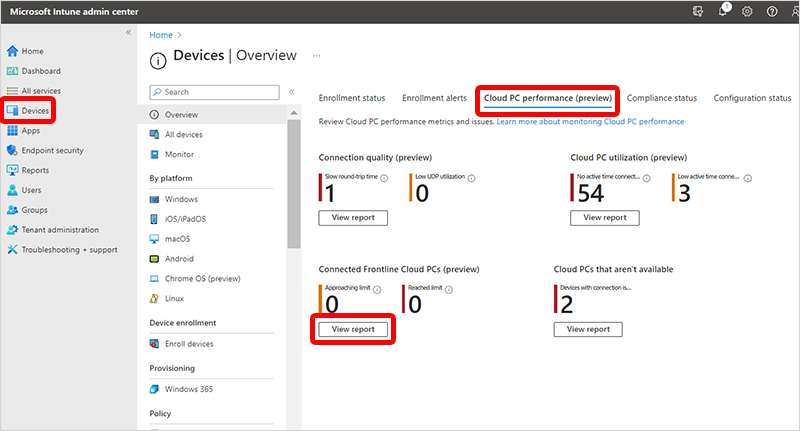Open the more options ellipsis beside Overview
This screenshot has width=800, height=431.
tap(316, 56)
